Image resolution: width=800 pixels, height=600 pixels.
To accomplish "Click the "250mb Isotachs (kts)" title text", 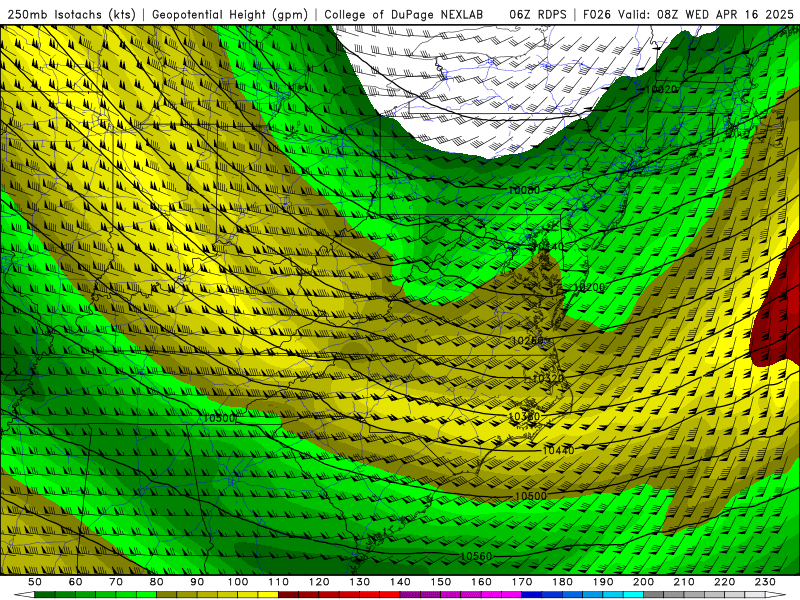I will [x=71, y=14].
